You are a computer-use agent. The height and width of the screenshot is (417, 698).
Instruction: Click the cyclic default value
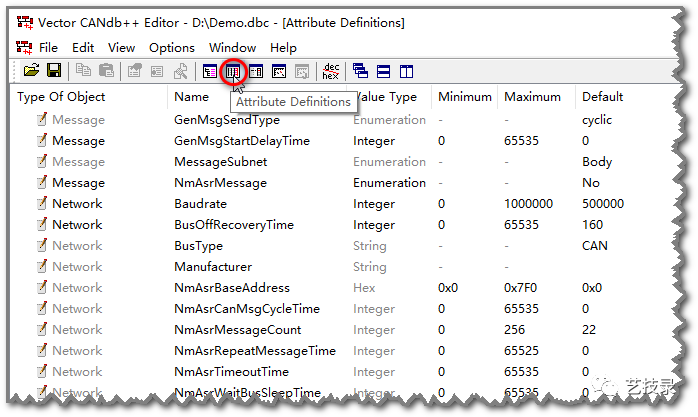click(x=597, y=120)
